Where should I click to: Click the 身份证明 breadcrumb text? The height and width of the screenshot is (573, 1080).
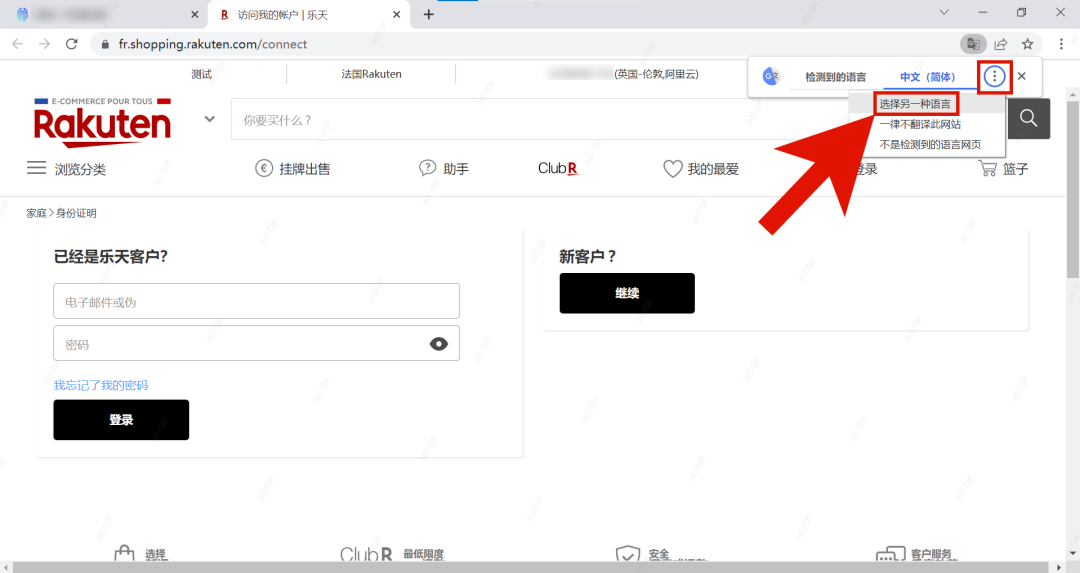click(76, 213)
